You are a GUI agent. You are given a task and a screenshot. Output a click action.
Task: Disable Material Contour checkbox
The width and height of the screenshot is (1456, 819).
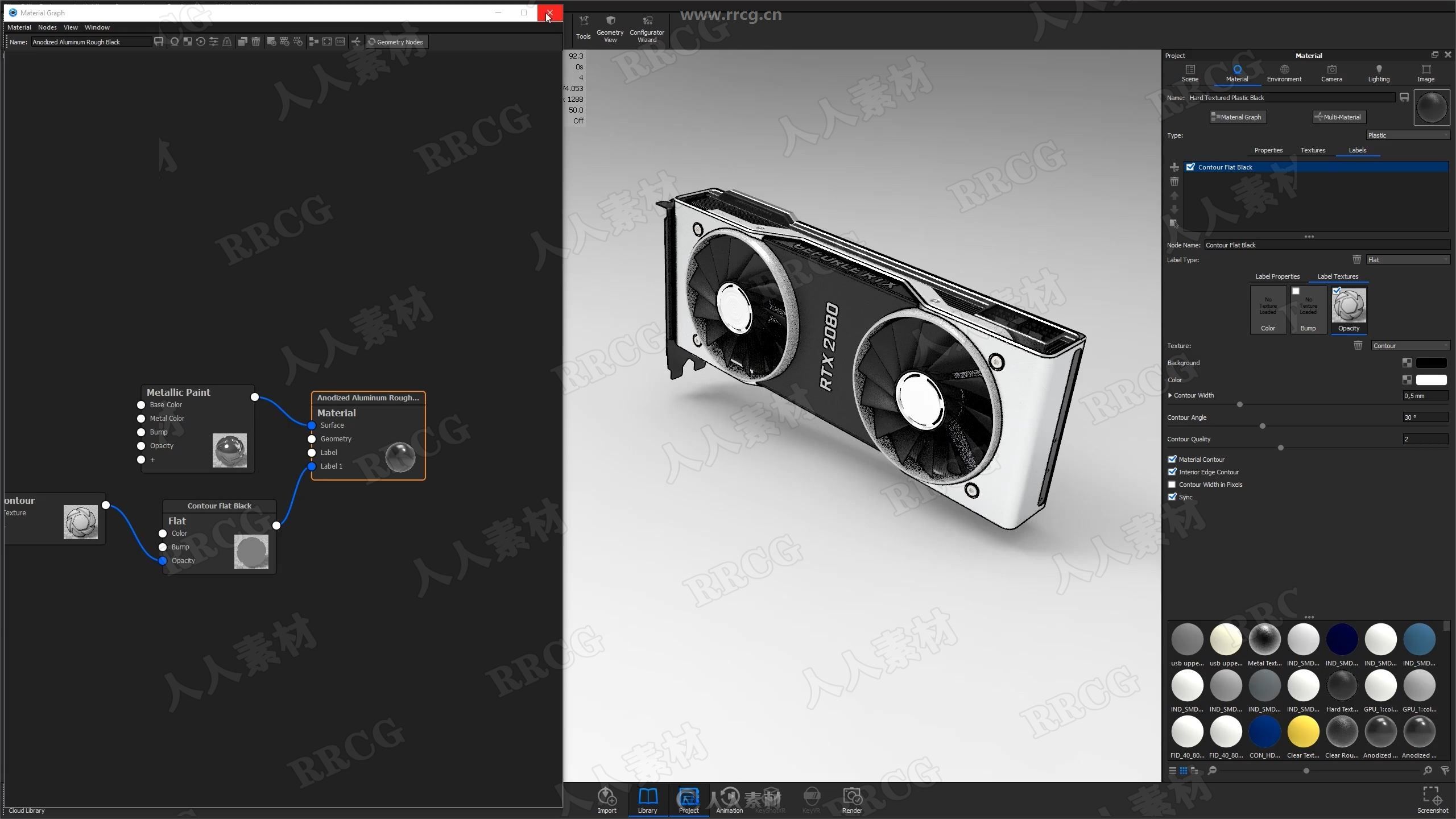point(1172,459)
